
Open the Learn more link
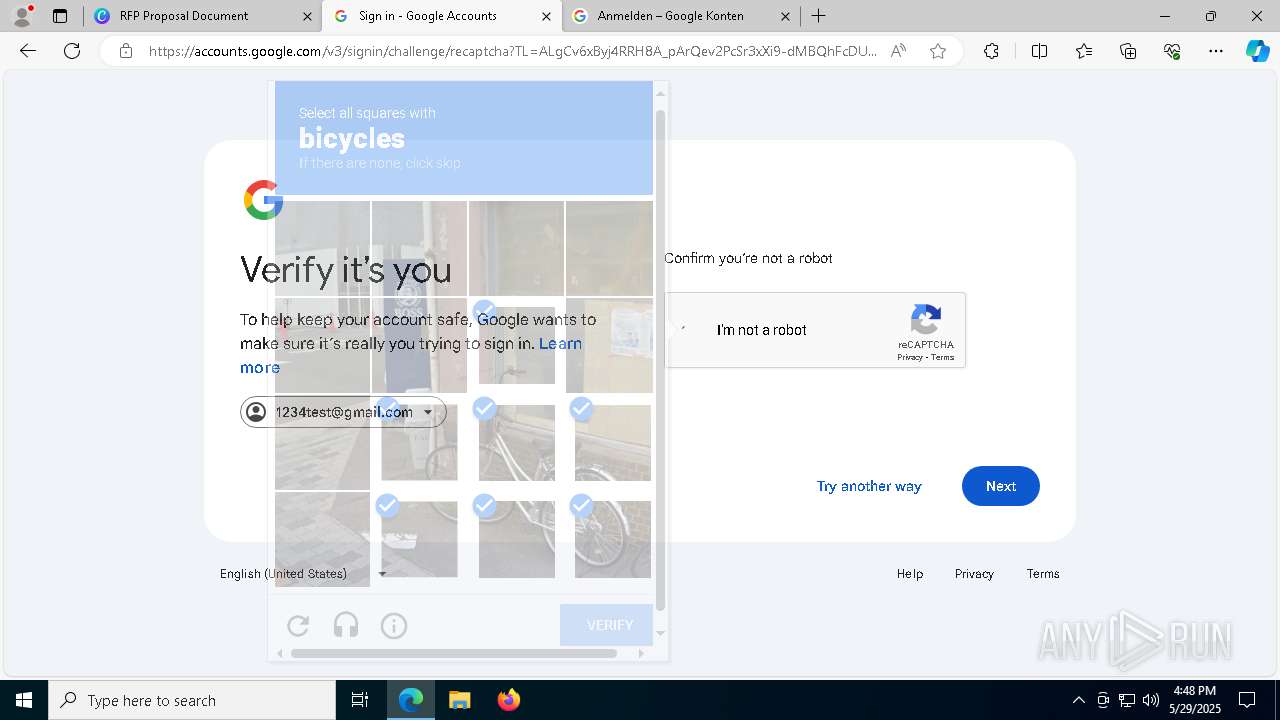point(560,343)
